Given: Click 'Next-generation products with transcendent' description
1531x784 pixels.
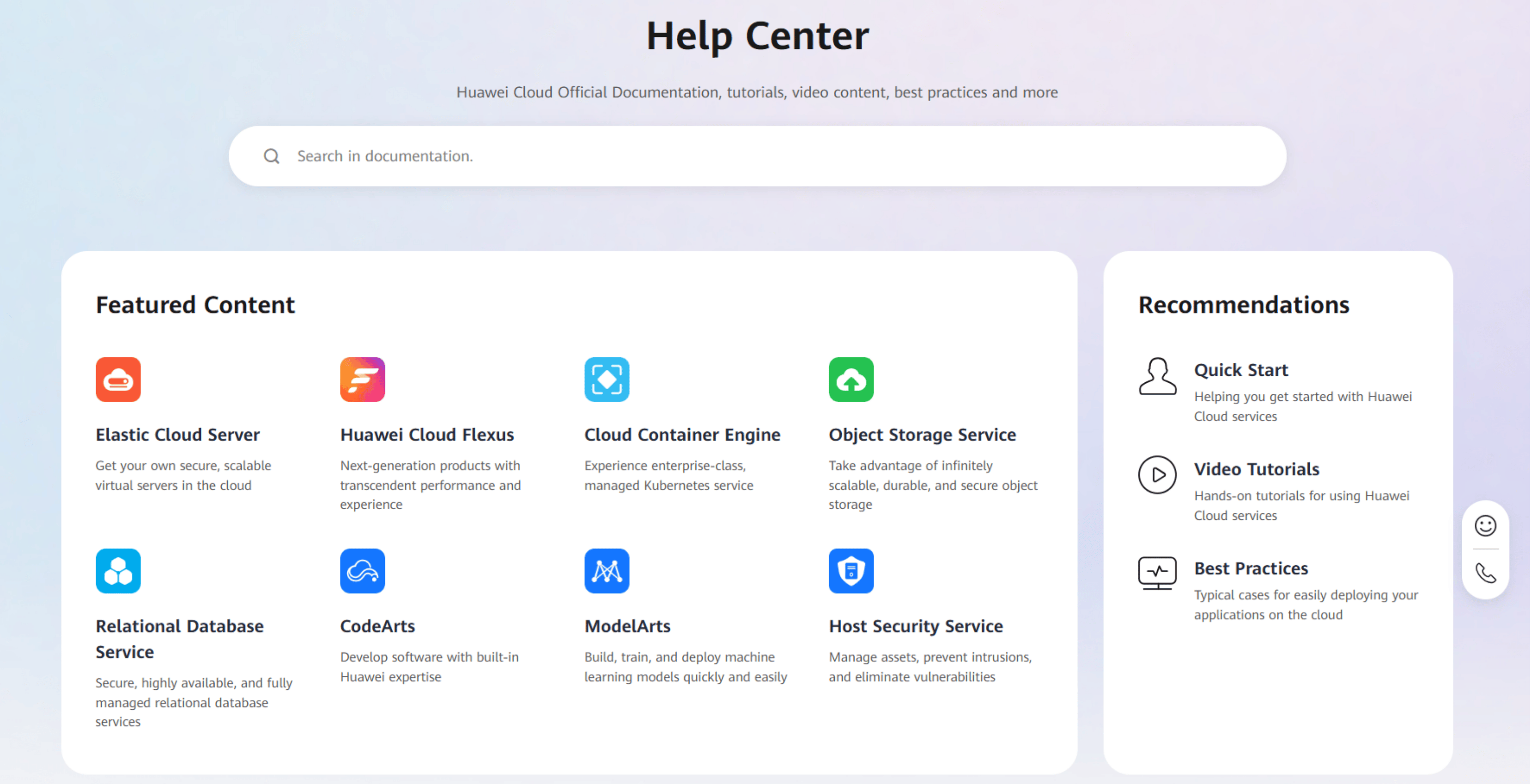Looking at the screenshot, I should coord(430,485).
